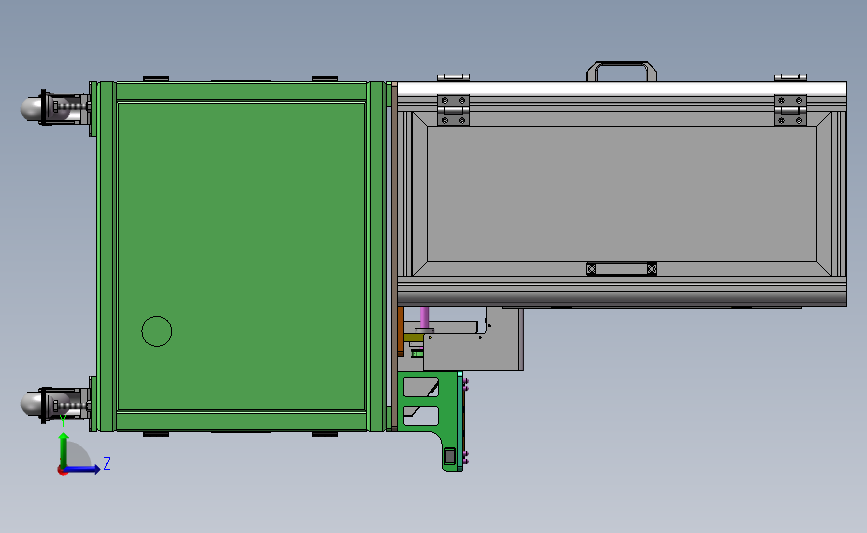867x533 pixels.
Task: Click the blue Z axis of the triad
Action: 83,469
